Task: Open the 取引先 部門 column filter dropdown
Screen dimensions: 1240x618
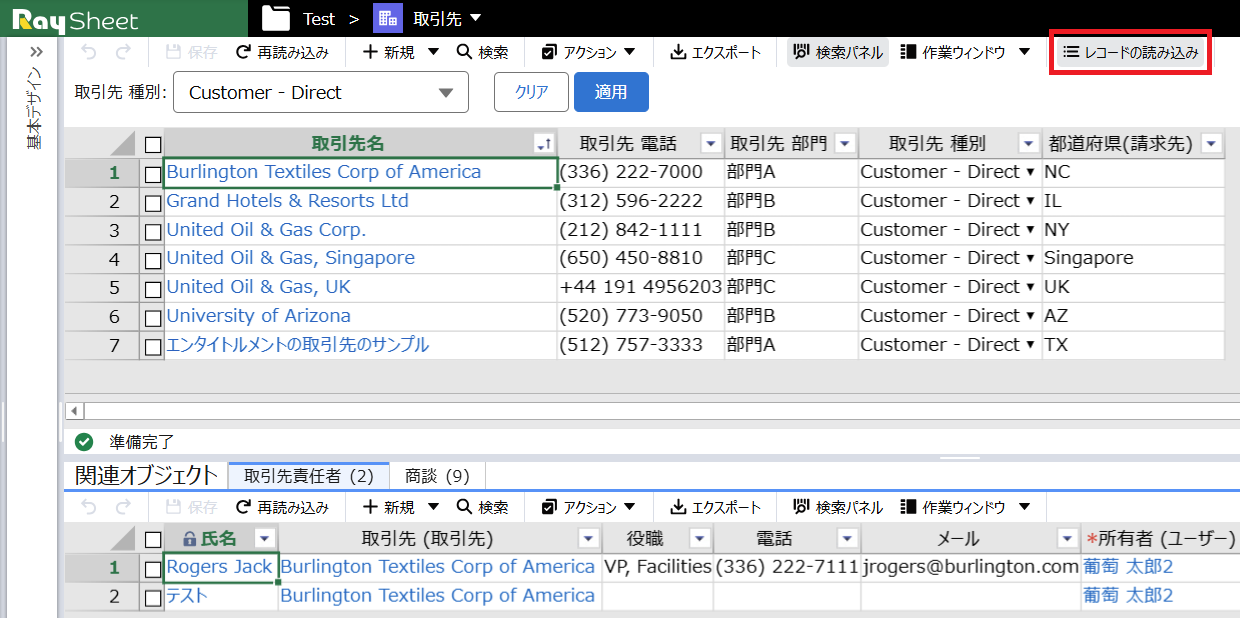Action: point(845,144)
